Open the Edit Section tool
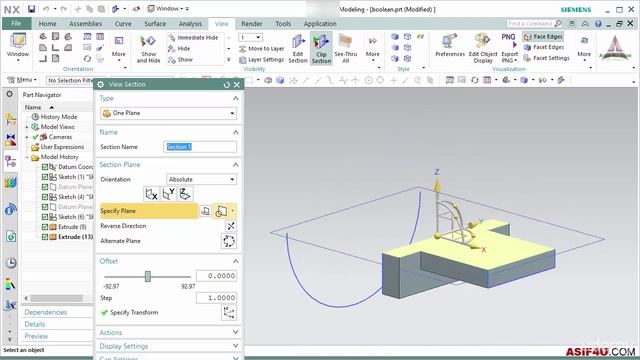 [x=298, y=48]
